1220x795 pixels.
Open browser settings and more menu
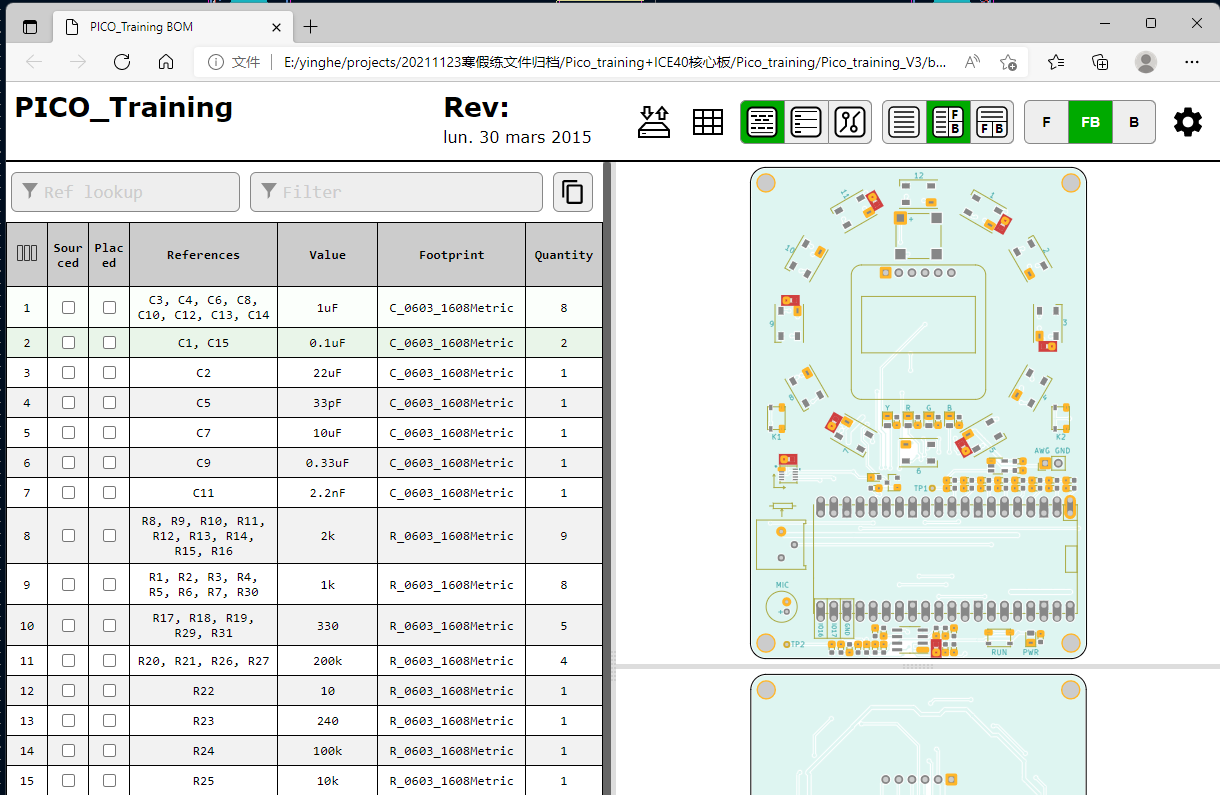pos(1191,62)
